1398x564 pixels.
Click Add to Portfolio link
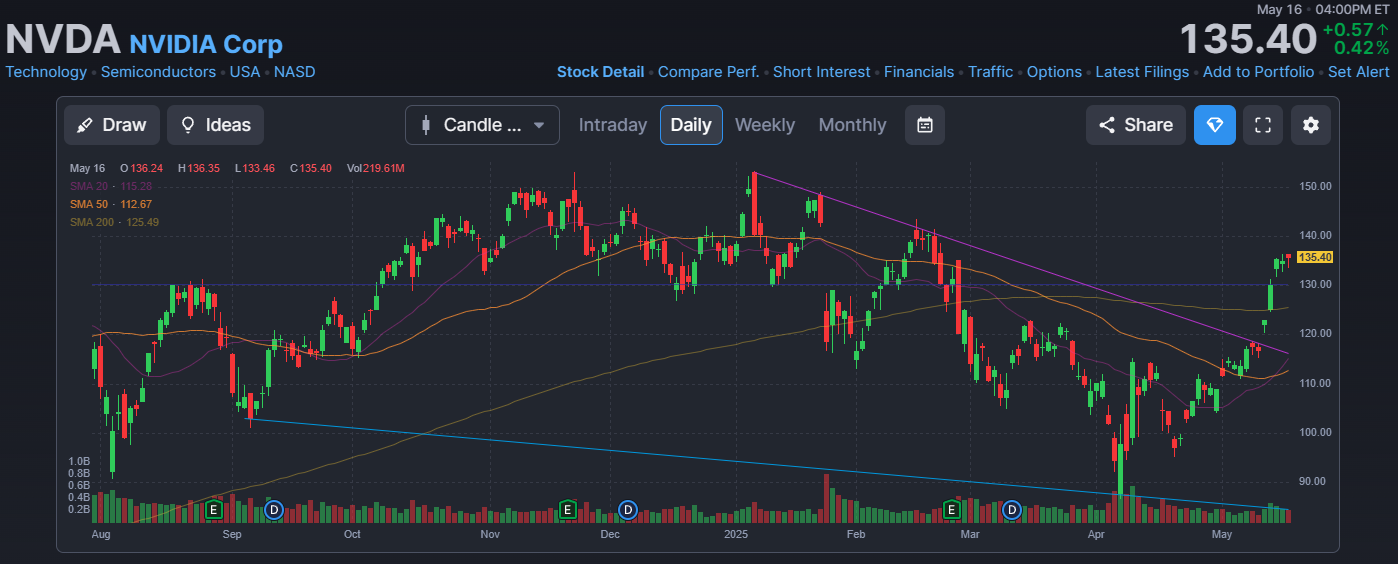(1259, 72)
